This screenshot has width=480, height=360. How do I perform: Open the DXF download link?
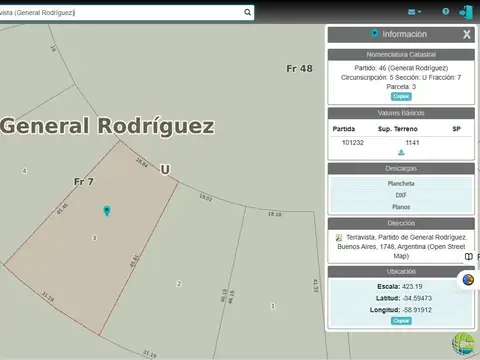click(401, 195)
